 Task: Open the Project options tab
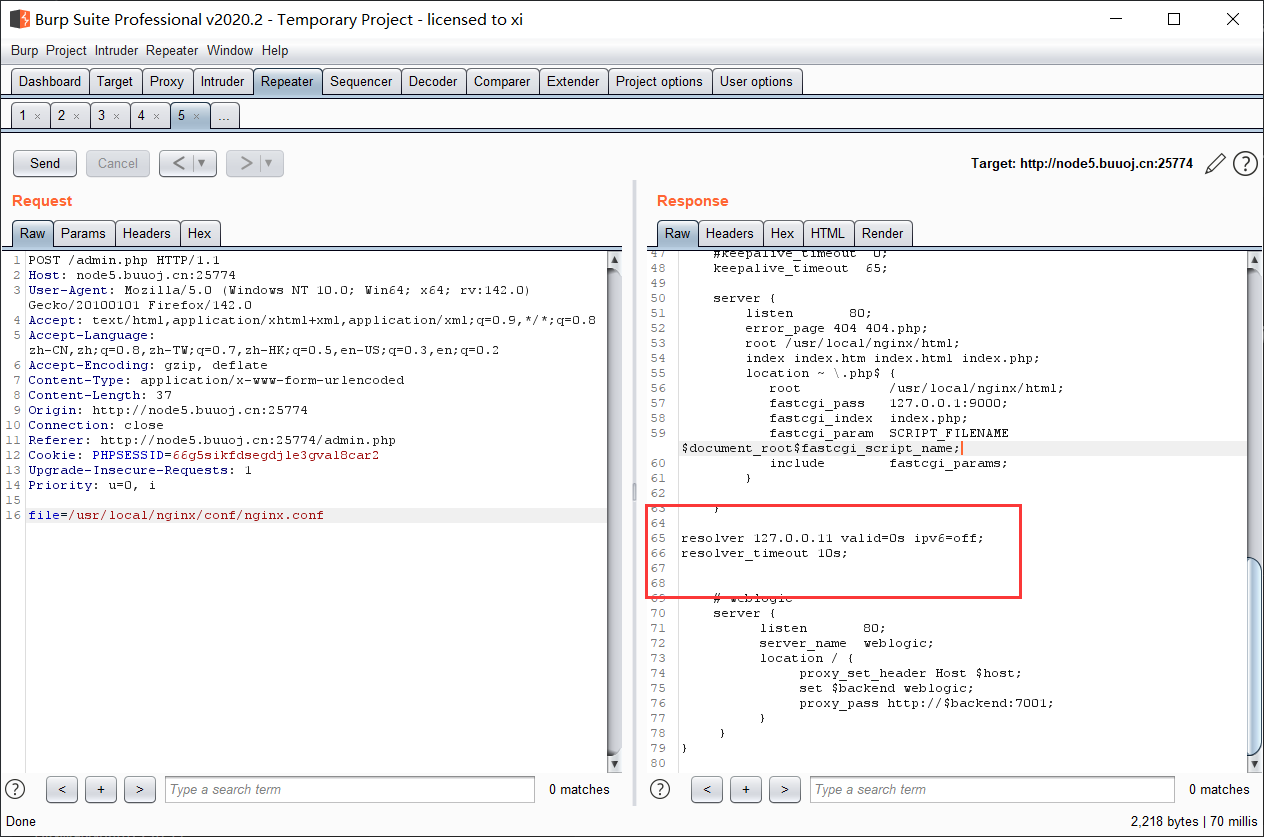tap(659, 82)
